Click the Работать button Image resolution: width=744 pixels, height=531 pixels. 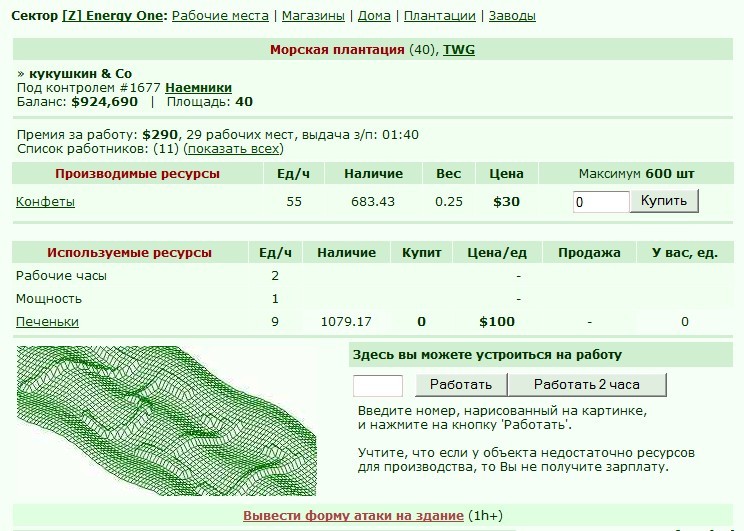coord(461,384)
